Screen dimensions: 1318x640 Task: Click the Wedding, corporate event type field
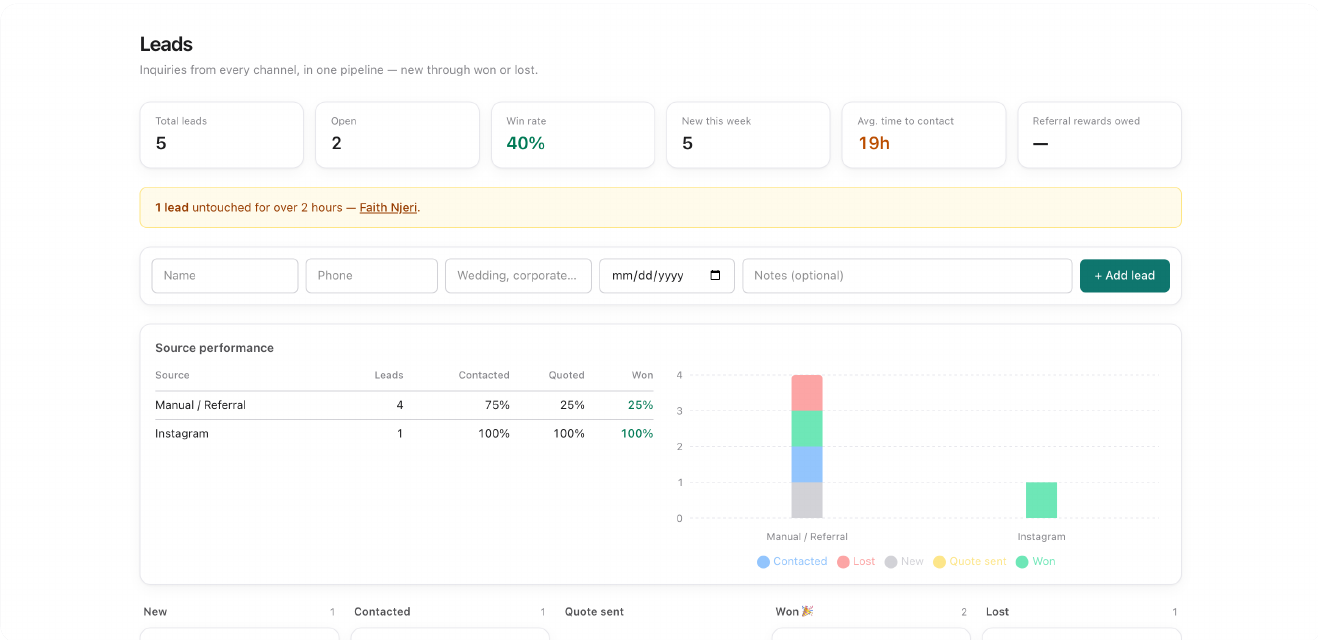[518, 276]
